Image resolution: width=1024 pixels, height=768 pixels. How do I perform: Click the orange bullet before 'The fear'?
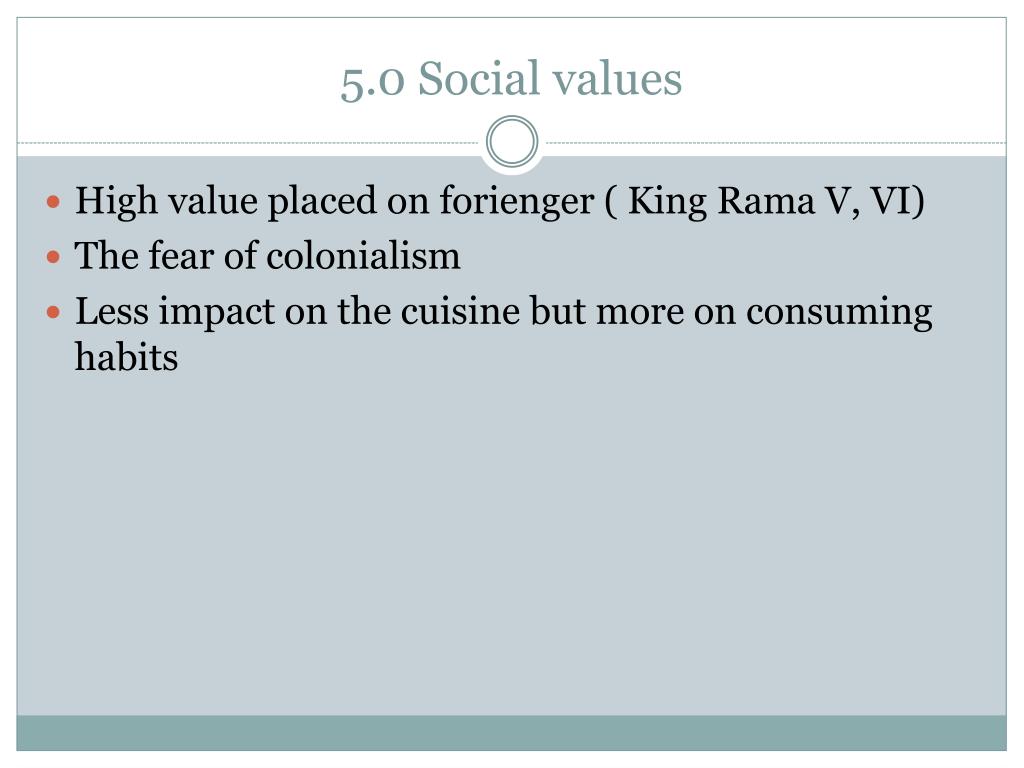(x=54, y=257)
